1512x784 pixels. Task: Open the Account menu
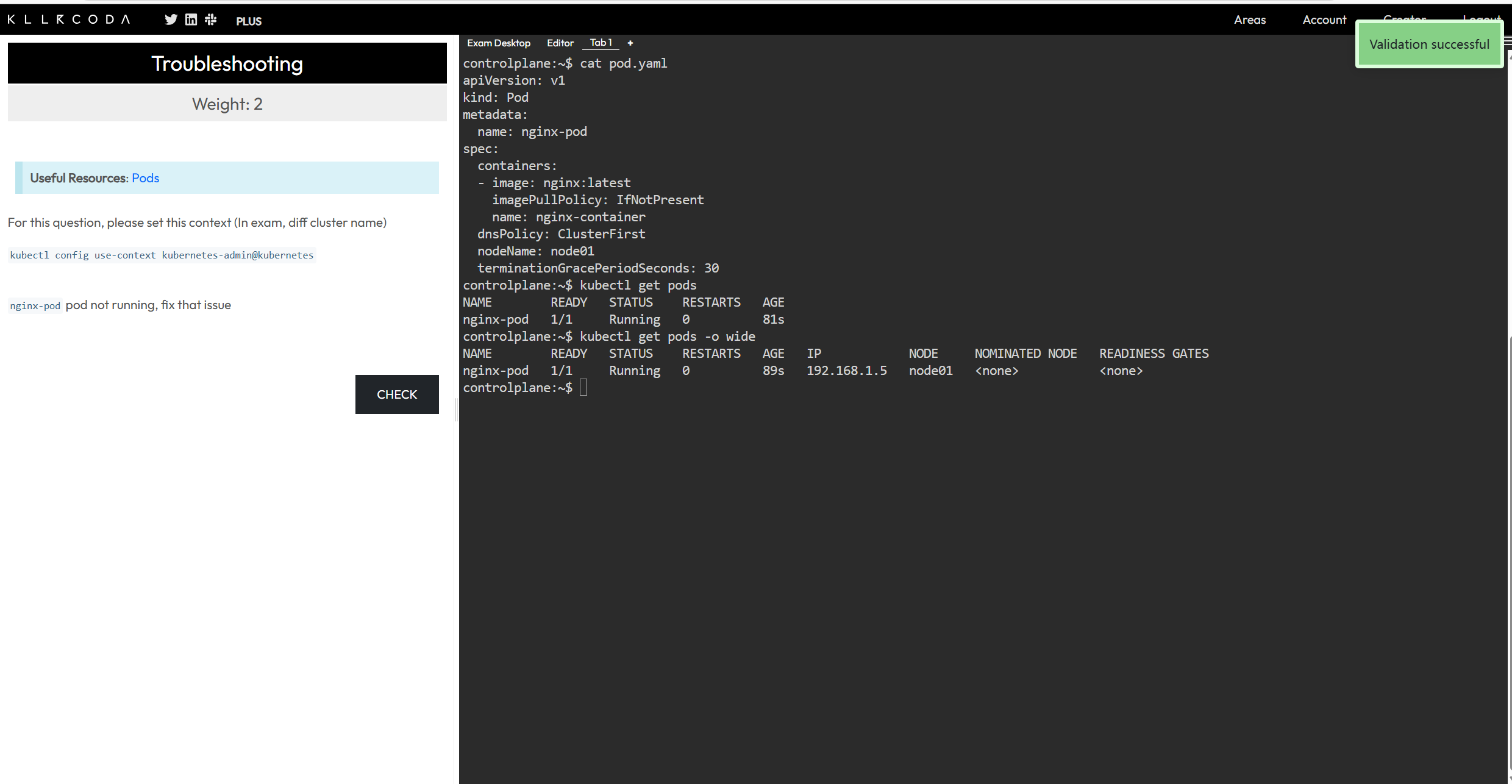pyautogui.click(x=1324, y=20)
